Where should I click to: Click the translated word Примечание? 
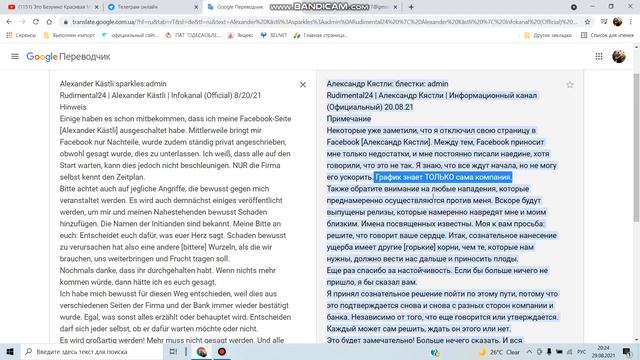pyautogui.click(x=349, y=119)
